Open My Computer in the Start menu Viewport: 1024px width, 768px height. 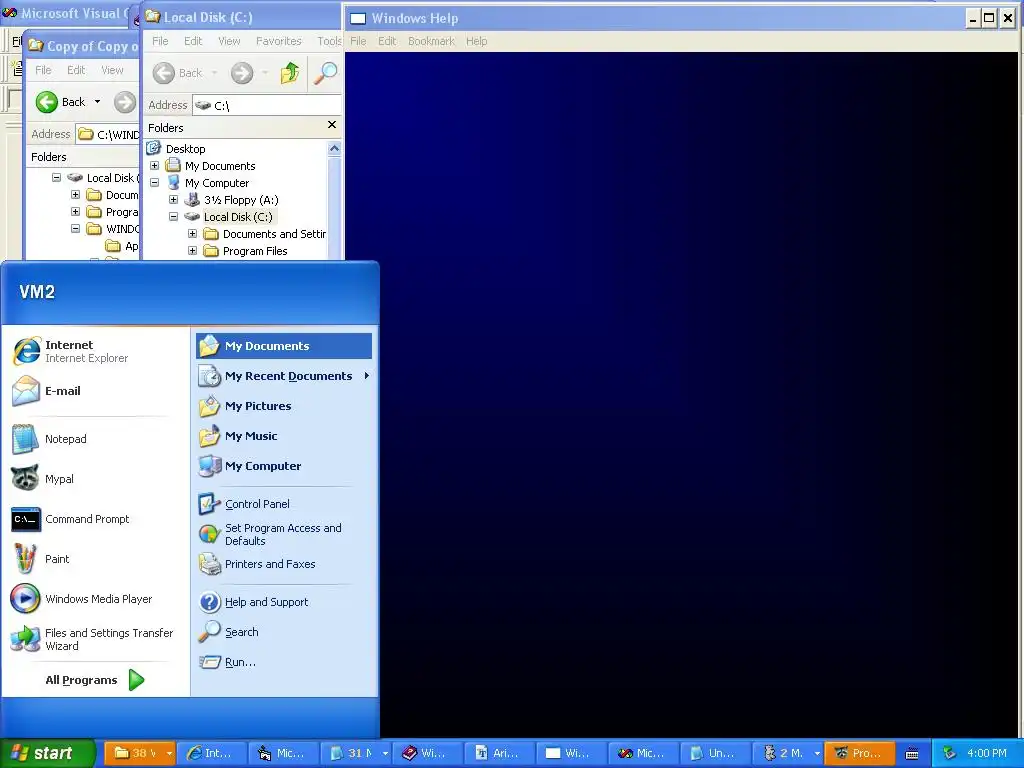click(283, 466)
